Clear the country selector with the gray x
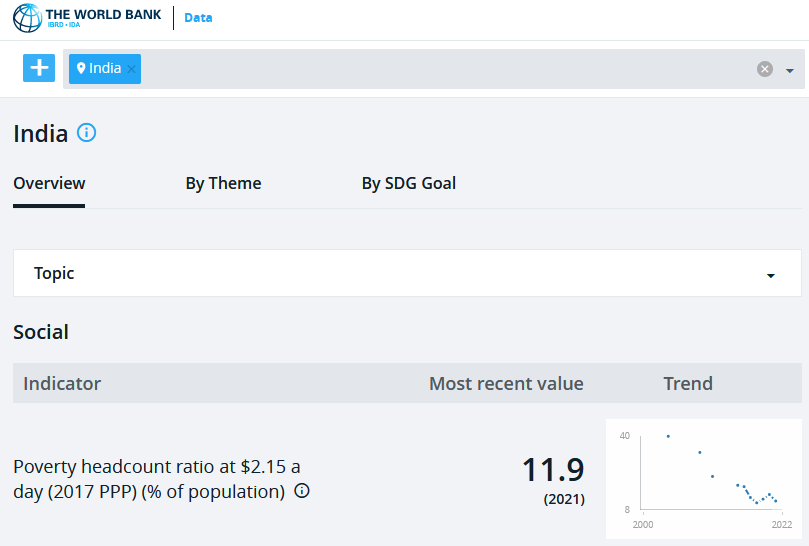 [x=765, y=69]
